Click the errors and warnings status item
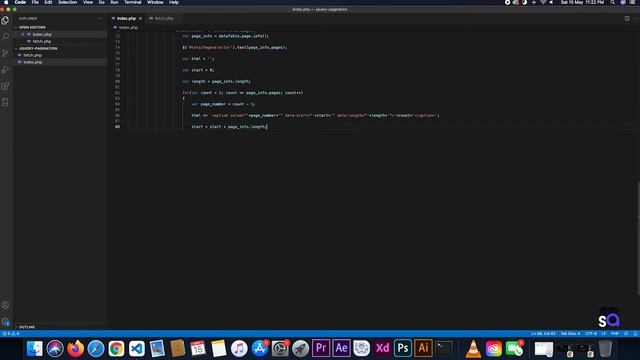This screenshot has height=360, width=640. (11, 333)
